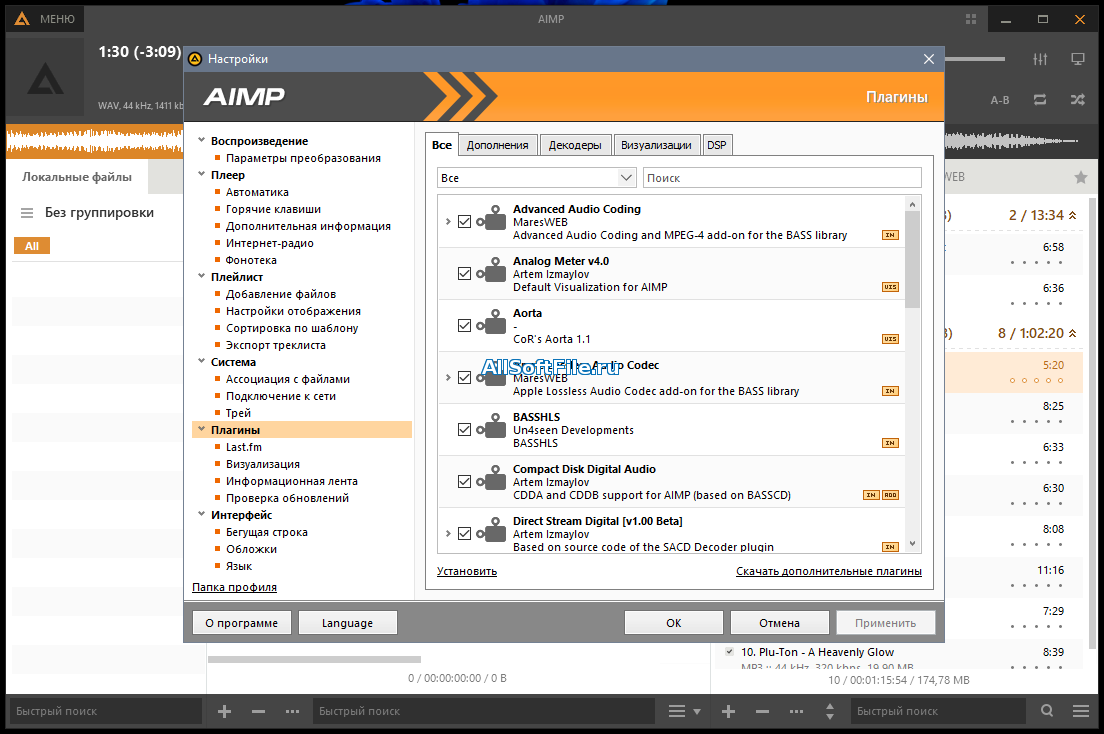Image resolution: width=1104 pixels, height=734 pixels.
Task: Switch to the Дополнения tab
Action: [498, 145]
